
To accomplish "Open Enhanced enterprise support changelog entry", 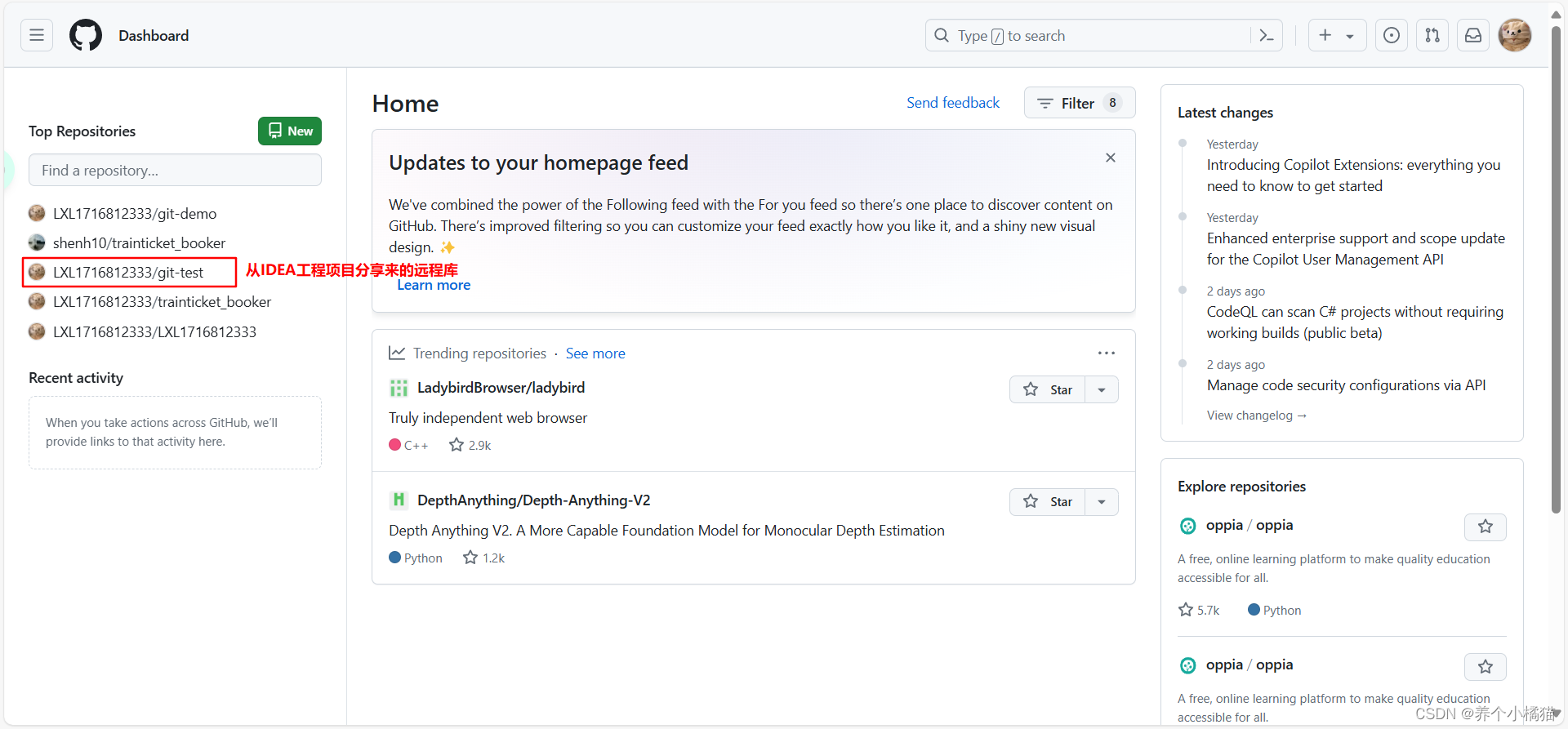I will (x=1356, y=248).
